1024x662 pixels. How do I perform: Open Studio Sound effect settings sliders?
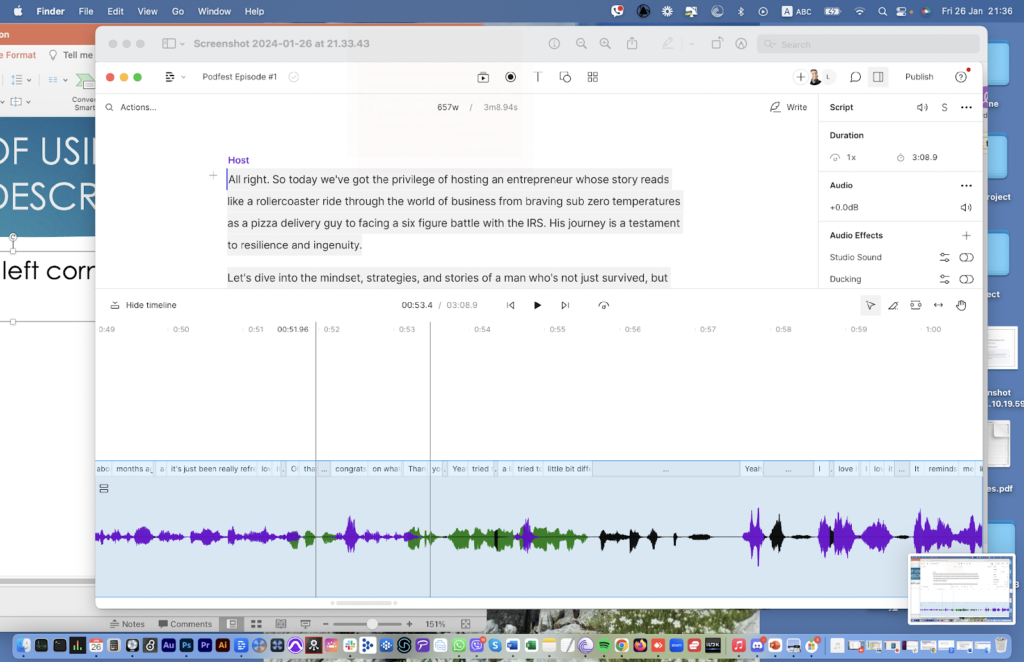(x=944, y=257)
